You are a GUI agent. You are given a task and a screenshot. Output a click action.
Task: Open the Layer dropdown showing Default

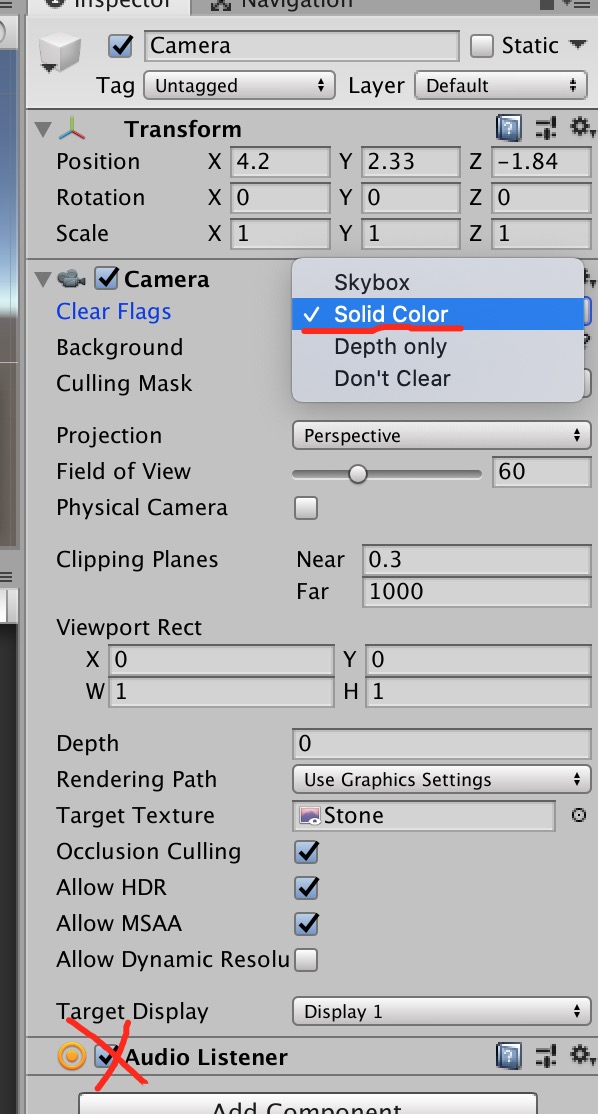[500, 85]
